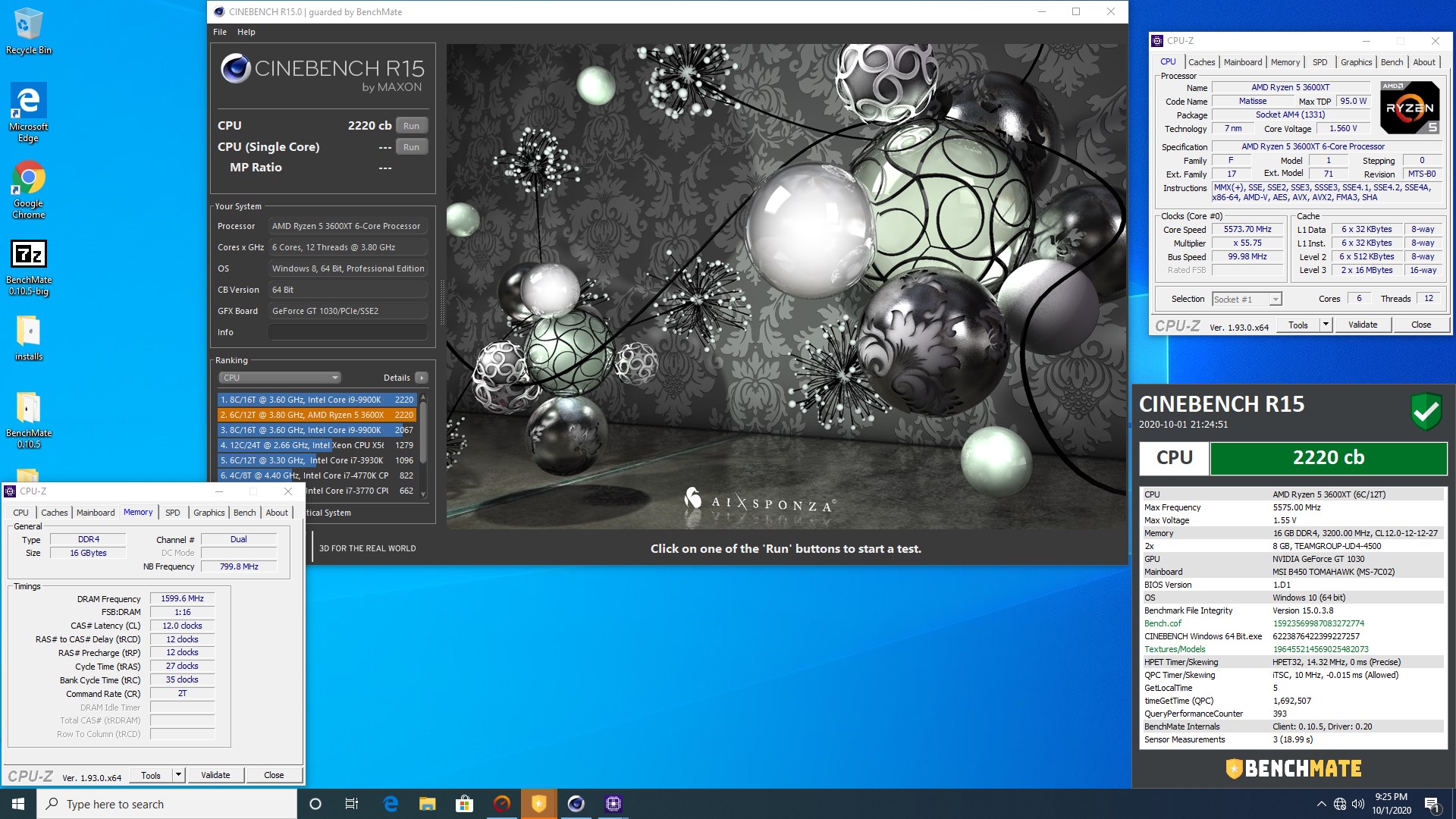Open the notification center icon
Screen dimensions: 1456x819
tap(1432, 804)
